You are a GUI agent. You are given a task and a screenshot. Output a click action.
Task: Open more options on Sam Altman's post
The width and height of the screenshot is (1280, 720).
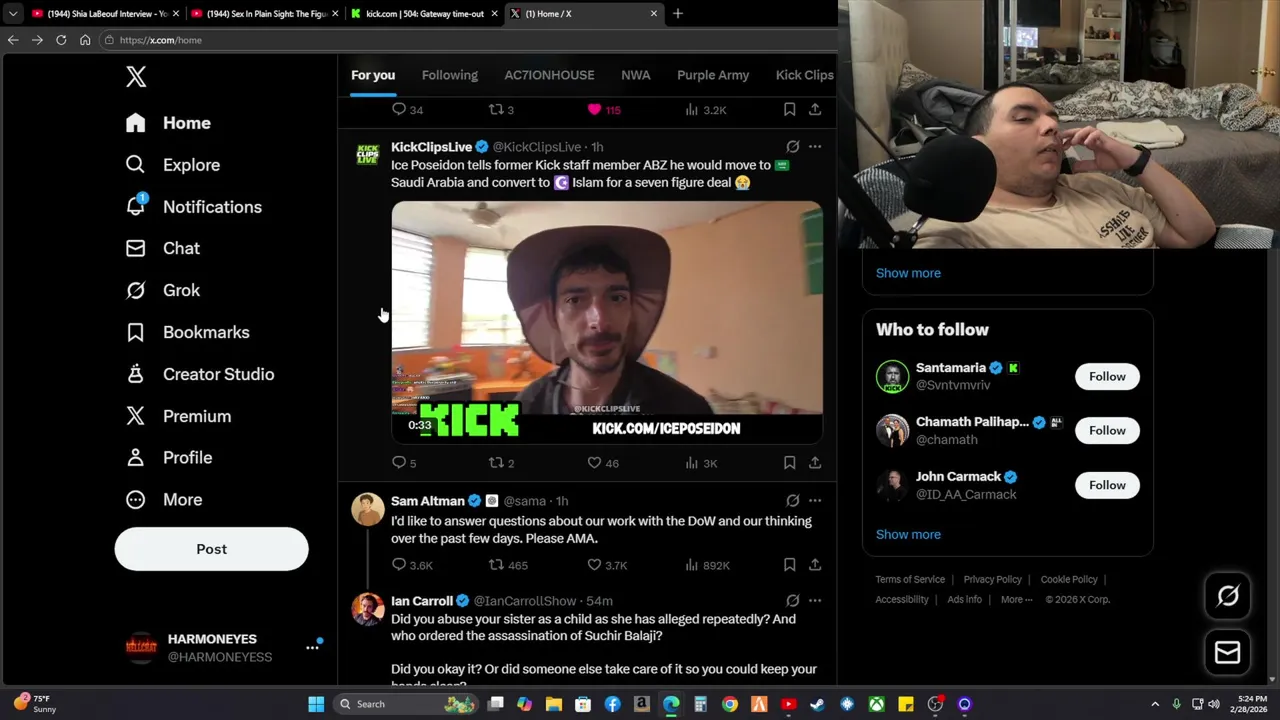click(815, 501)
